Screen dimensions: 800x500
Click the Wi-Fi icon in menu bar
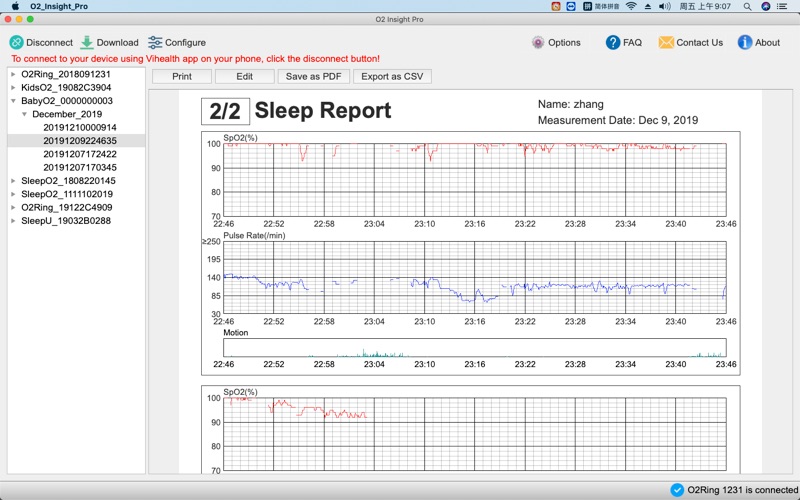(x=631, y=6)
